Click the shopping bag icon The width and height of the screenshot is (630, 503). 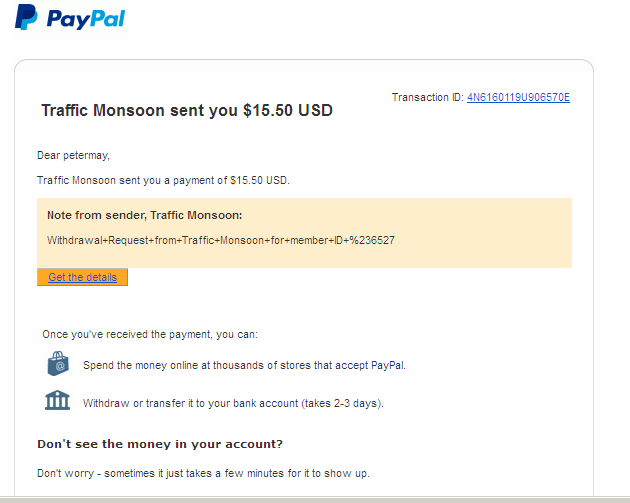58,364
